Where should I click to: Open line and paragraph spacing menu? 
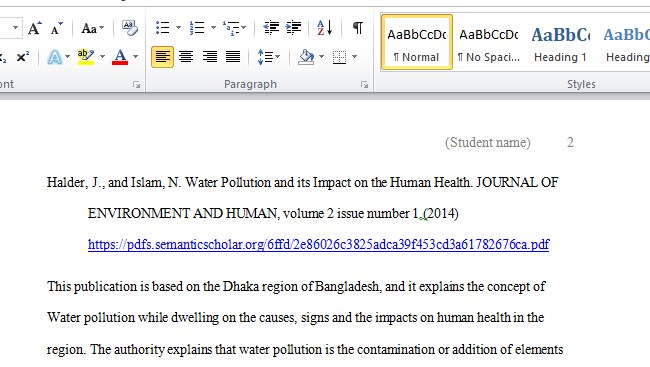pyautogui.click(x=269, y=57)
